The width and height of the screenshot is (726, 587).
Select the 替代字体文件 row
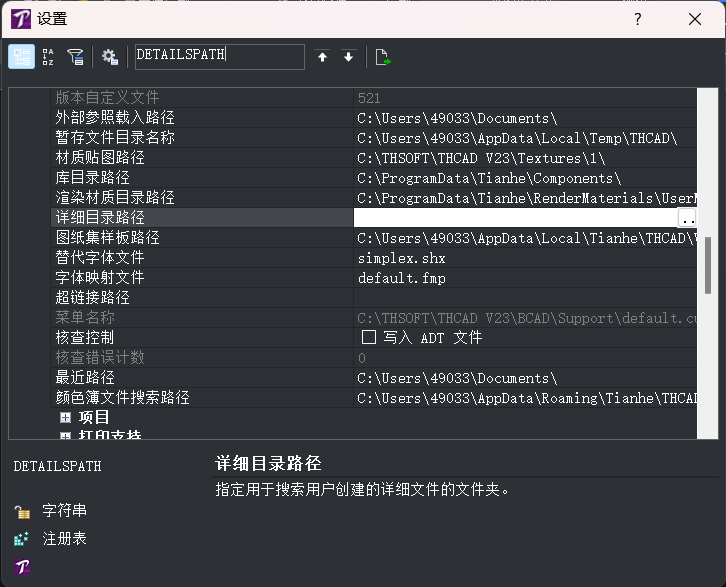point(374,257)
